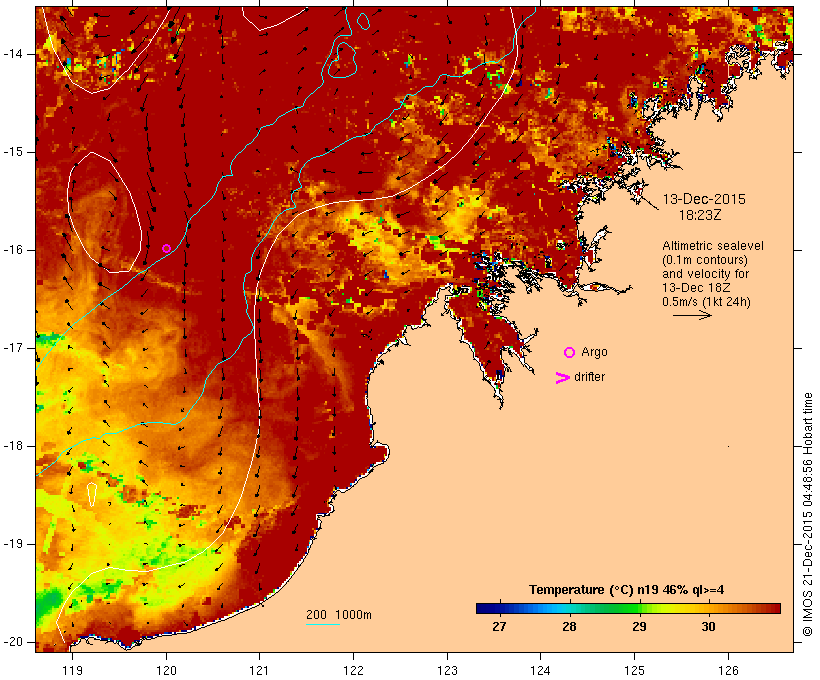This screenshot has width=820, height=680.
Task: Click the small cyan isobath loop near 121.8, -14
Action: 342,60
